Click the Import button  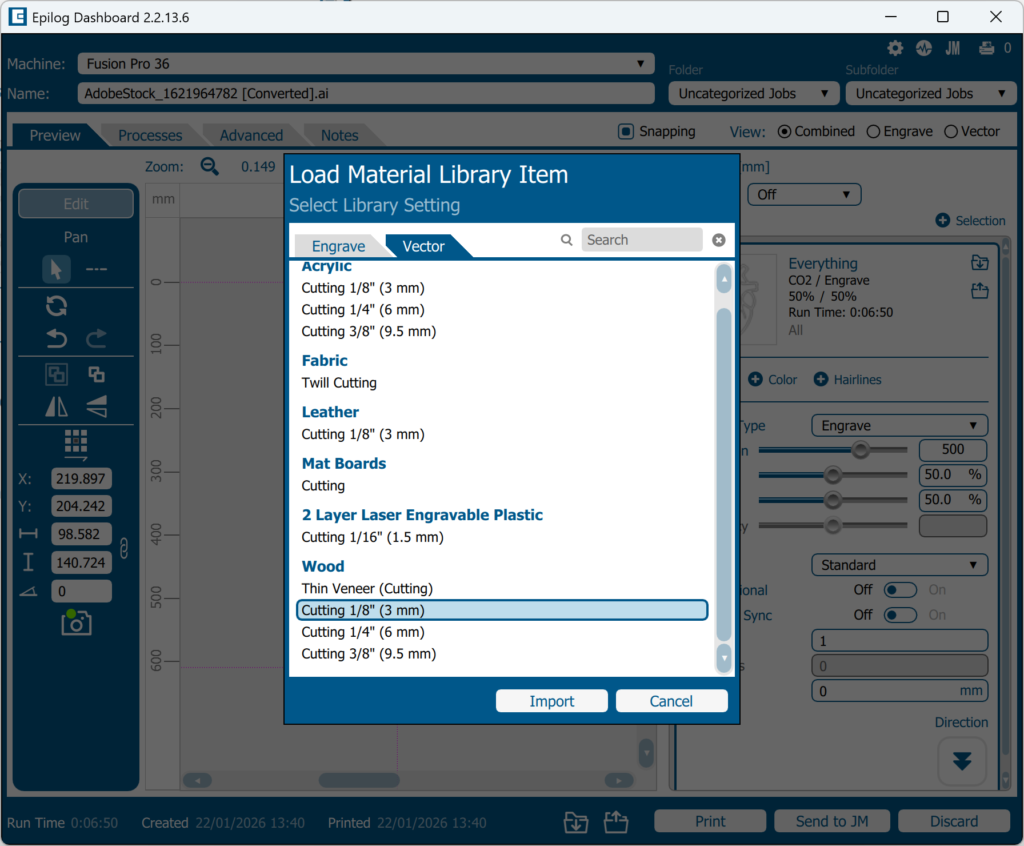pos(552,701)
